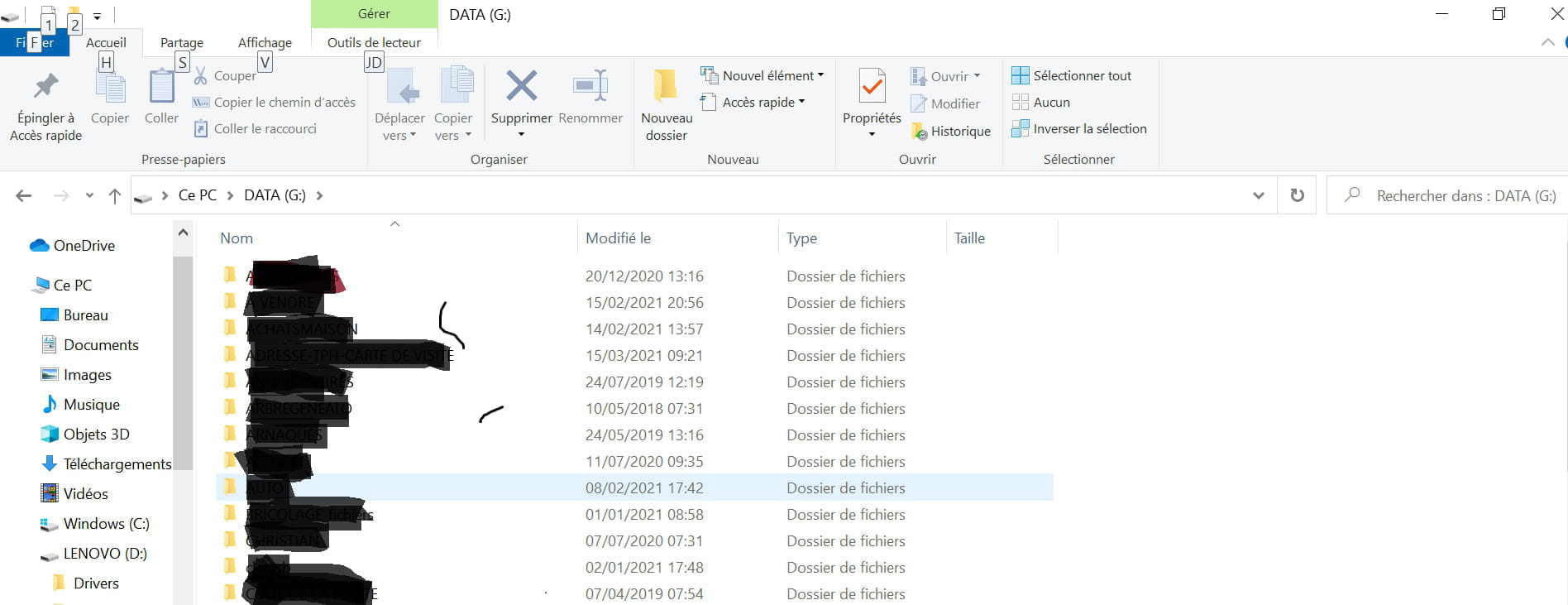Screen dimensions: 1568x605
Task: Expand the chevron after DATA (G:)
Action: (x=320, y=195)
